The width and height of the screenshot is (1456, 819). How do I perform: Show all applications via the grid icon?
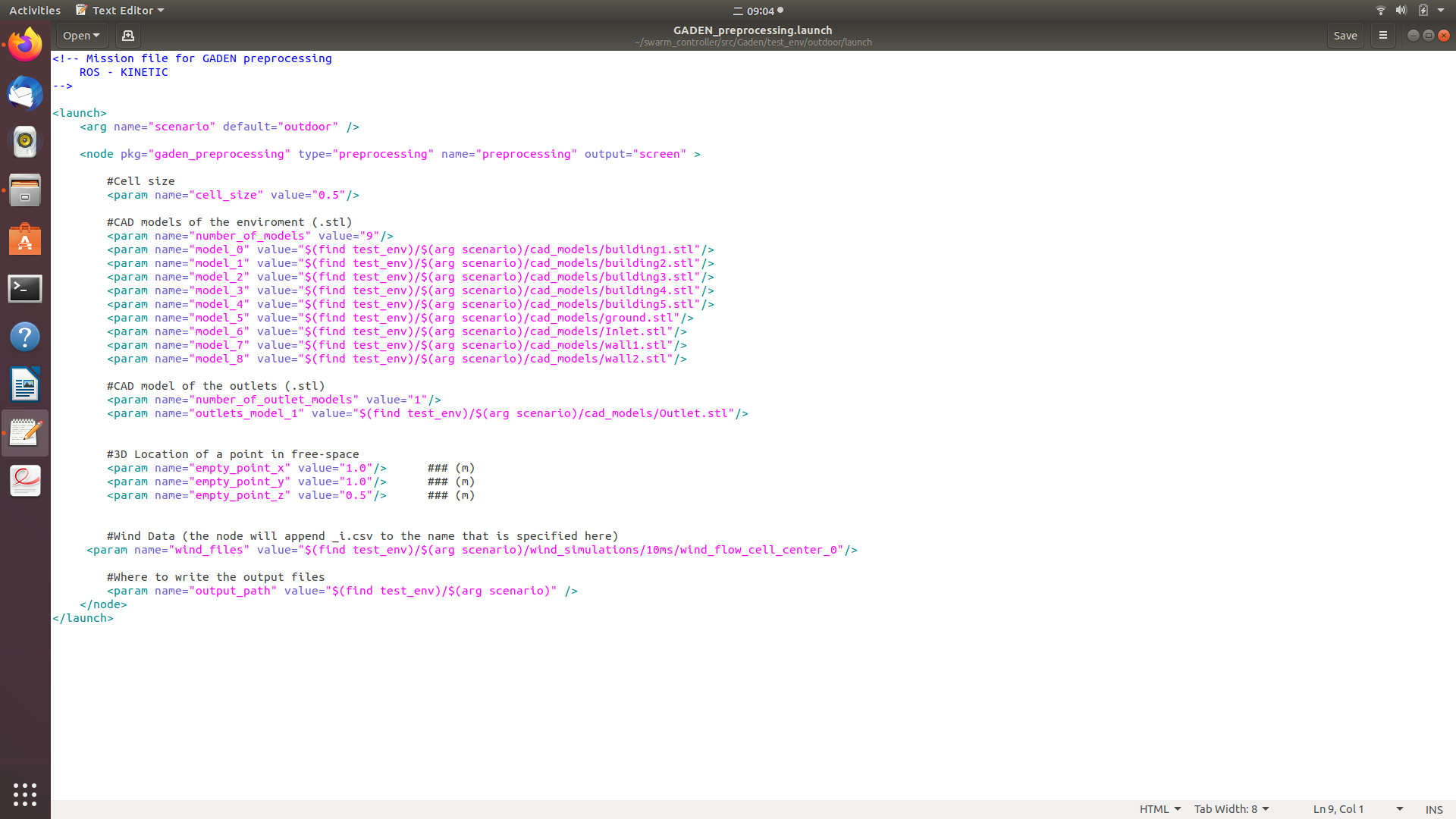click(x=25, y=794)
